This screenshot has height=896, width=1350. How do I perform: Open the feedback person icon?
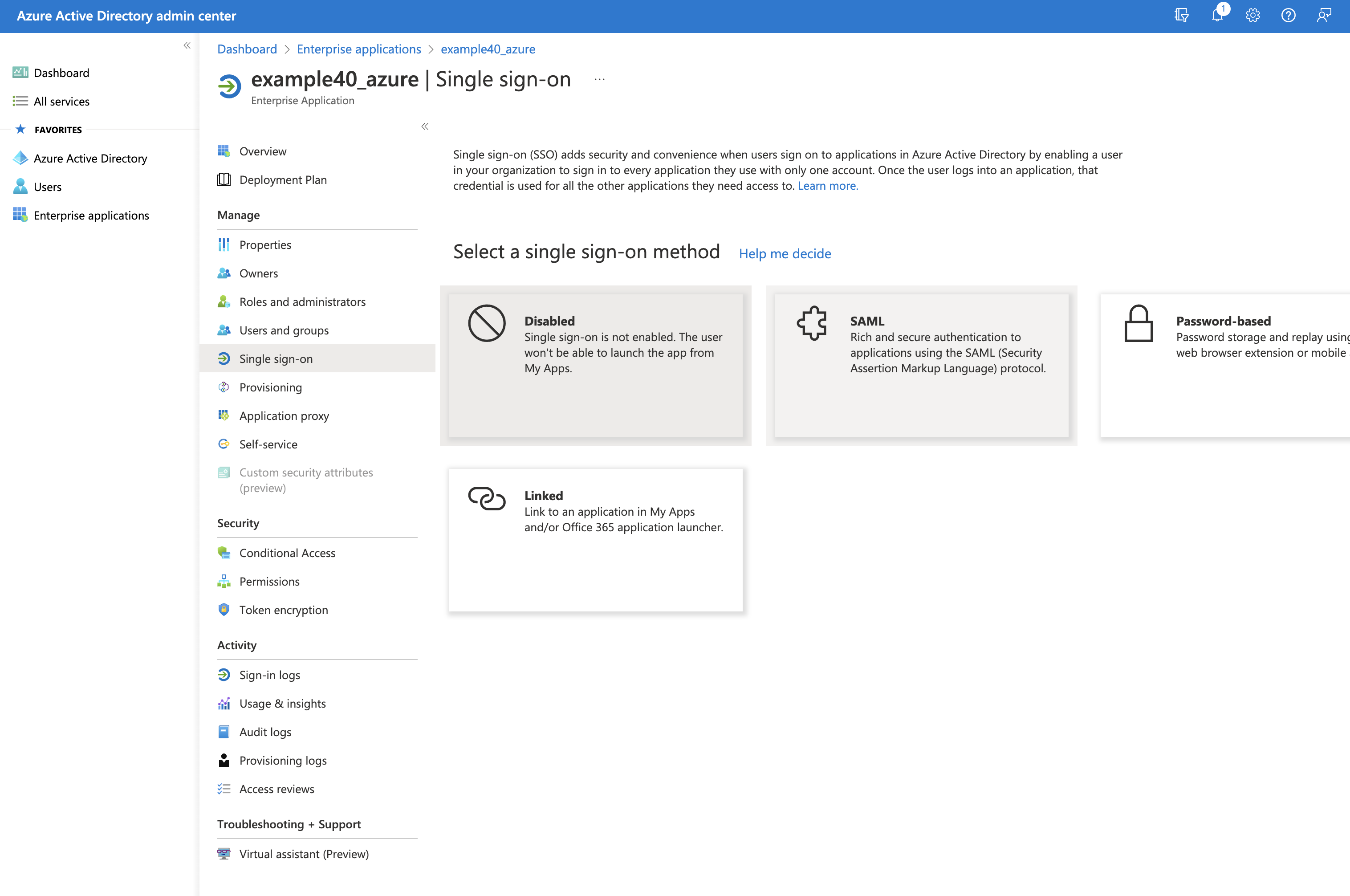coord(1324,16)
